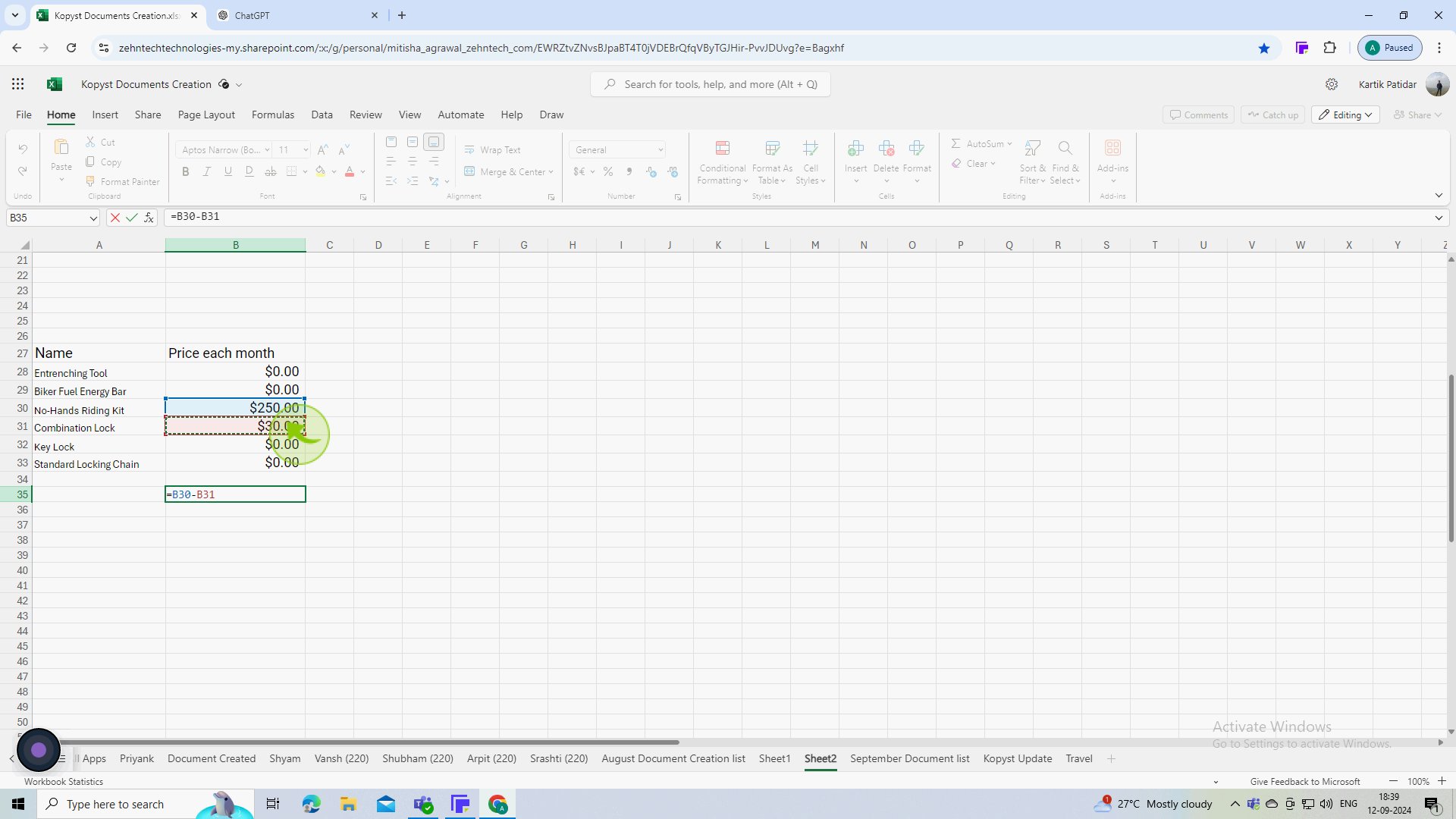Click the Increase Decimal icon

pos(651,172)
